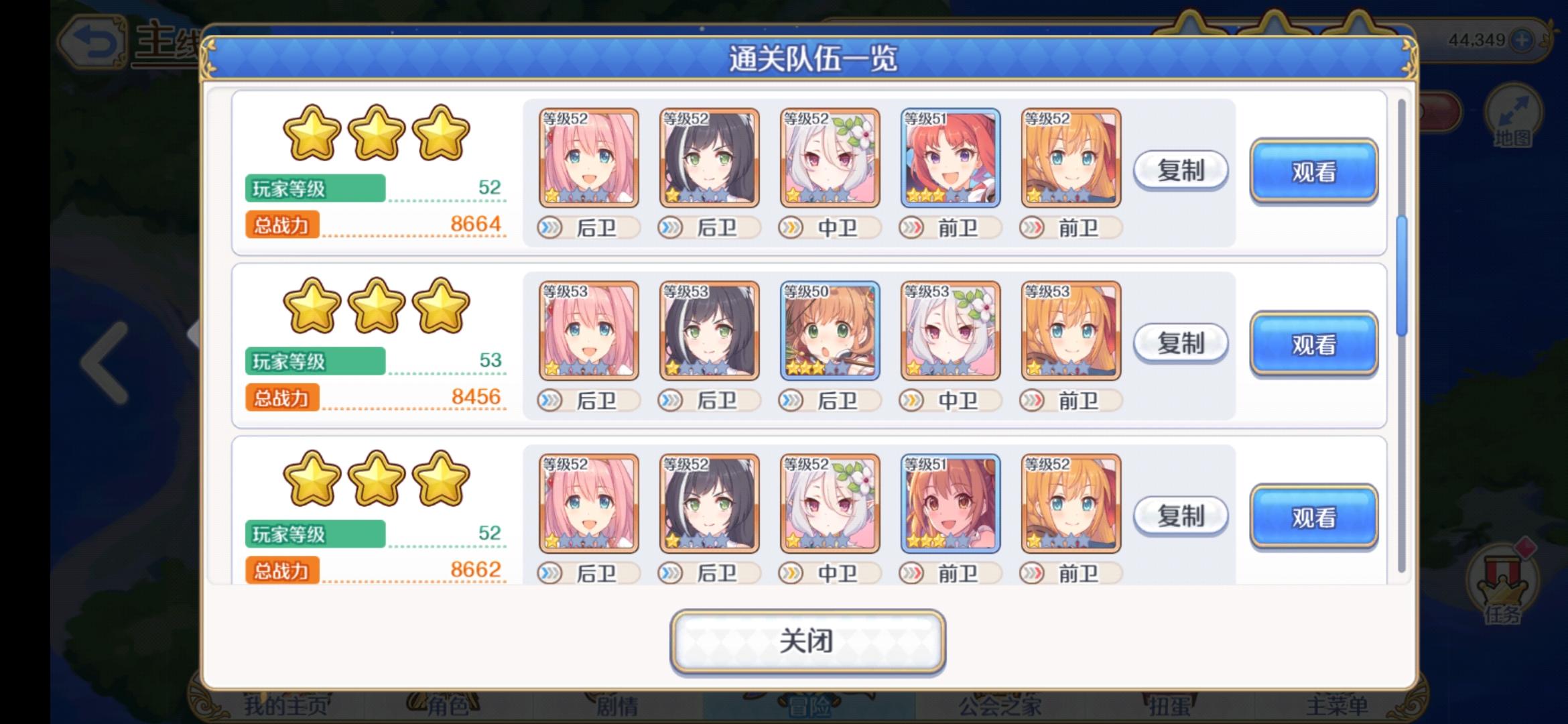Switch to the 扭蛋 (gacha) tab
The height and width of the screenshot is (724, 1568).
[1169, 705]
